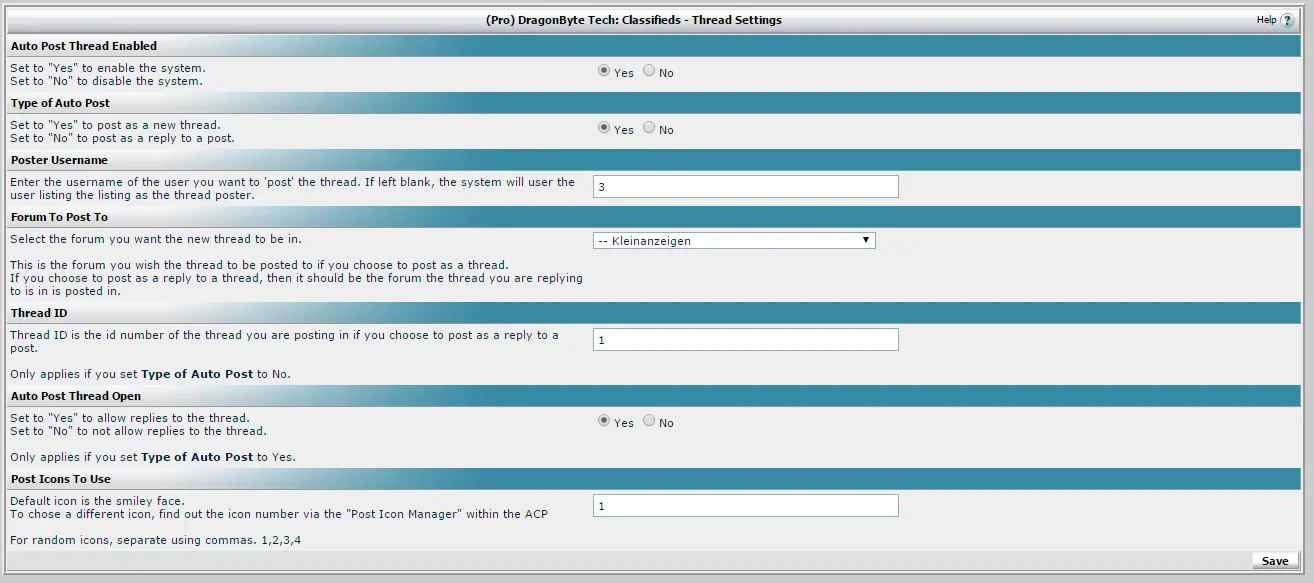Select Yes for Auto Post Thread Enabled
1314x583 pixels.
click(603, 71)
